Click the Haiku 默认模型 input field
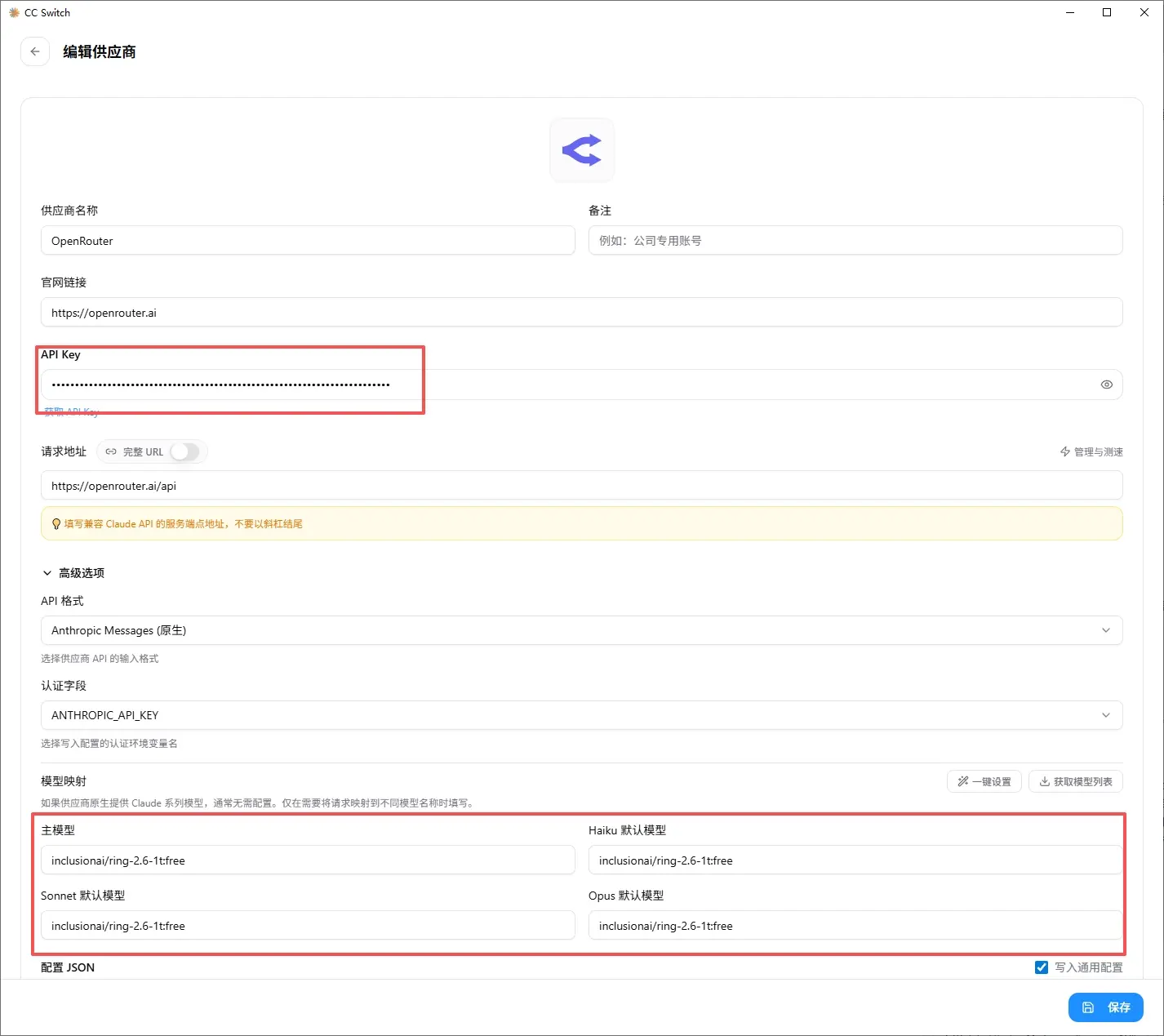This screenshot has width=1164, height=1036. pos(855,860)
